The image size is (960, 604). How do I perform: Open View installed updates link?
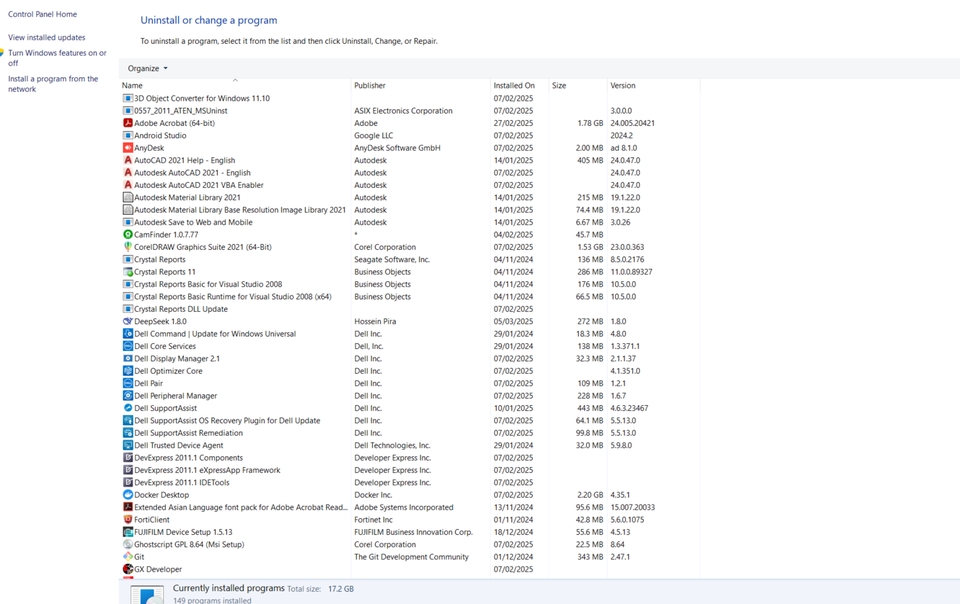tap(47, 37)
